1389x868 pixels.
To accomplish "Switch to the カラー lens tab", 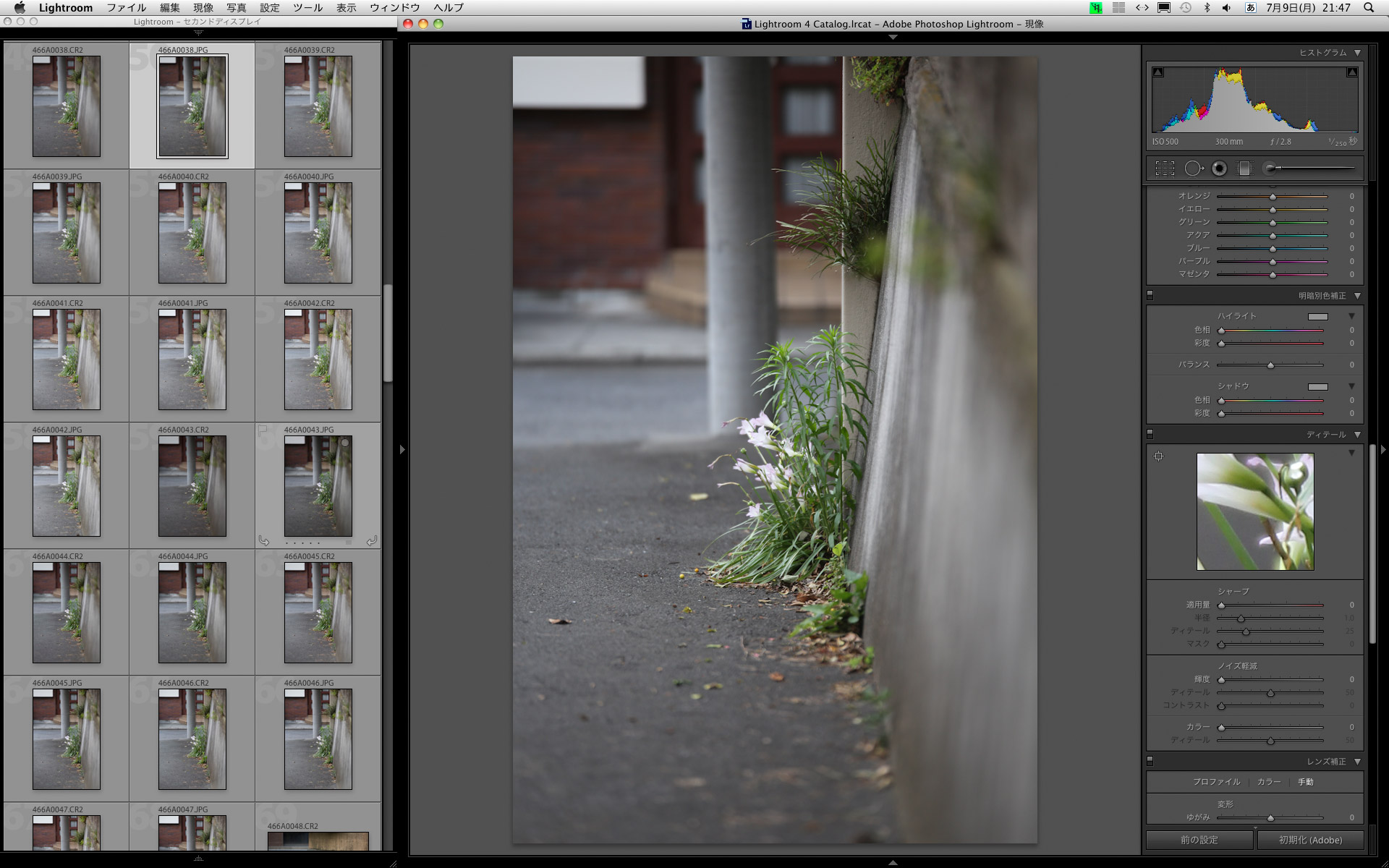I will 1269,782.
